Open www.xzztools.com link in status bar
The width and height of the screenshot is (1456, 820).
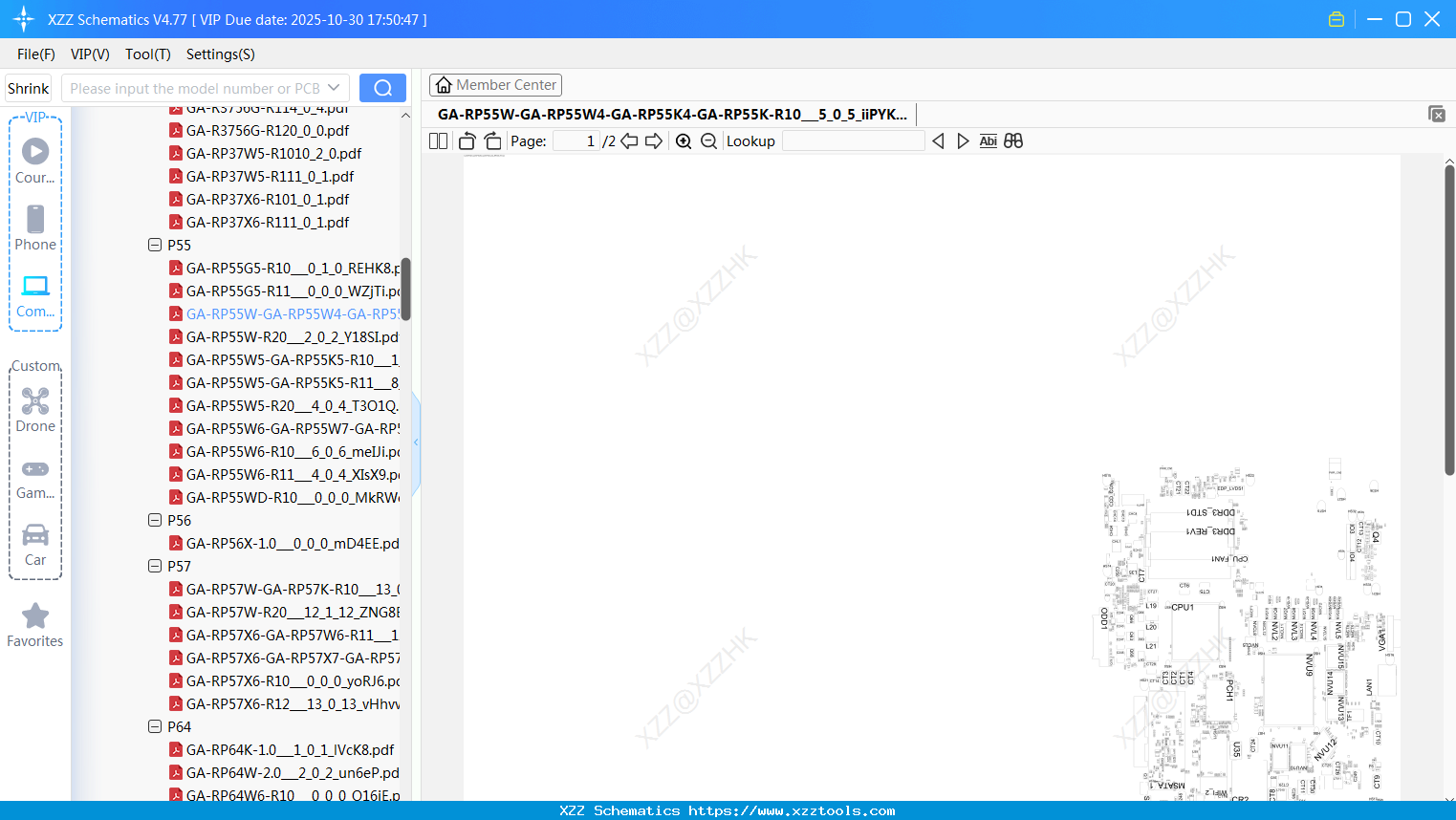click(x=792, y=810)
